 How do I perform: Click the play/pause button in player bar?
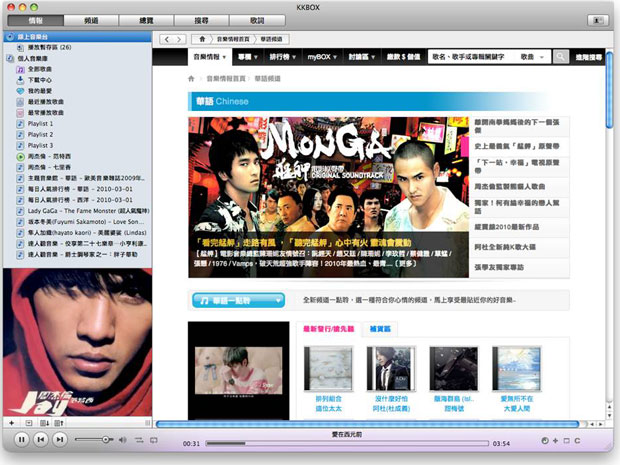pos(21,440)
